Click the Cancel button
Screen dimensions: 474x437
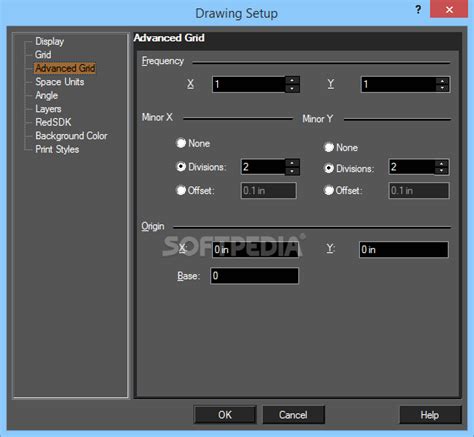(293, 415)
